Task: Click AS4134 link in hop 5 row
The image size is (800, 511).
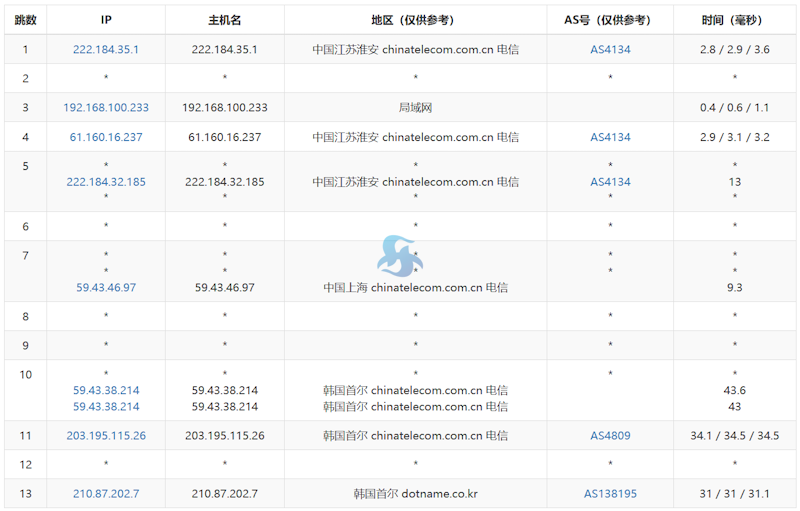Action: click(x=610, y=182)
